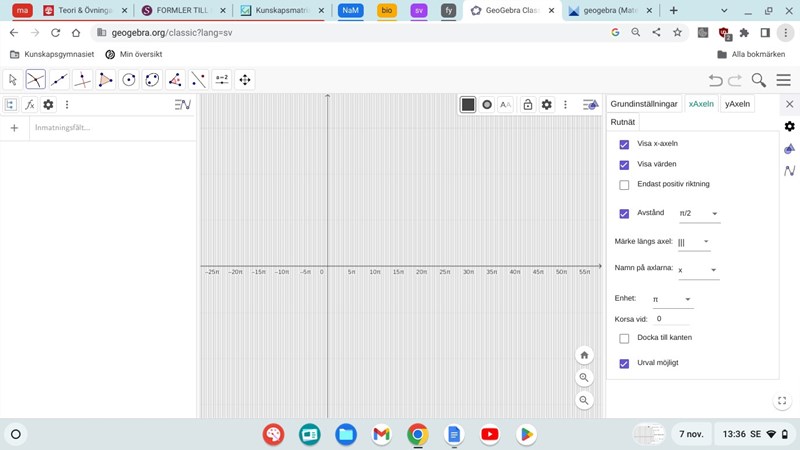Reset view with the home button
Viewport: 800px width, 450px height.
[585, 355]
